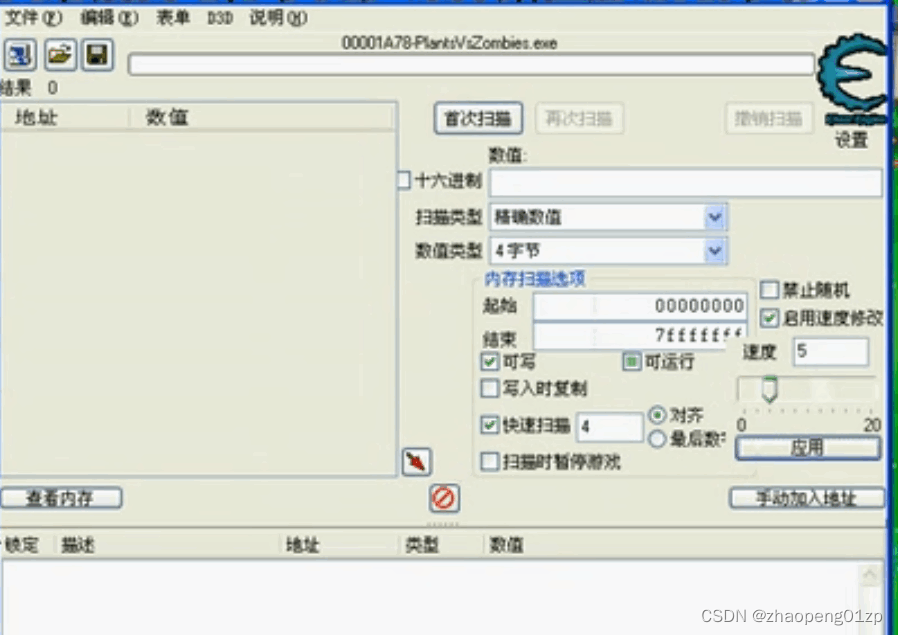Open the process selection icon
This screenshot has height=635, width=898.
click(x=19, y=55)
